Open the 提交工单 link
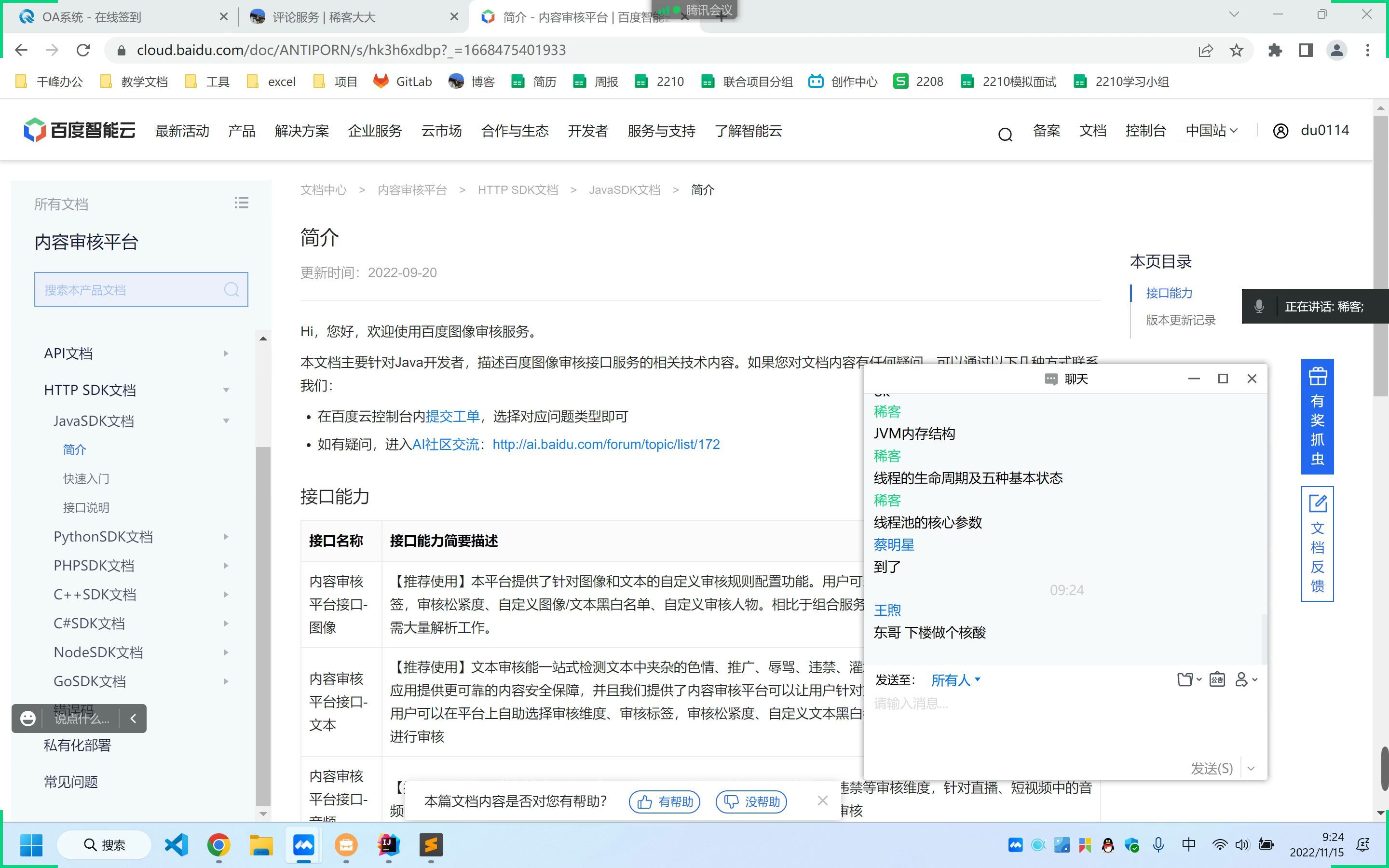This screenshot has width=1389, height=868. (x=452, y=416)
